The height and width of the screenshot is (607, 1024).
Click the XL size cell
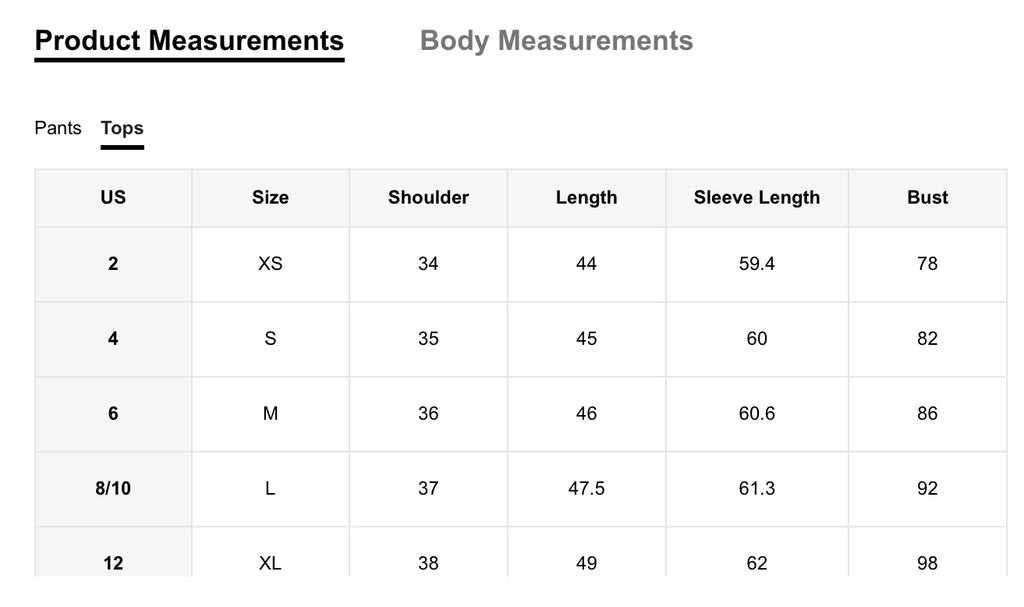pos(270,563)
